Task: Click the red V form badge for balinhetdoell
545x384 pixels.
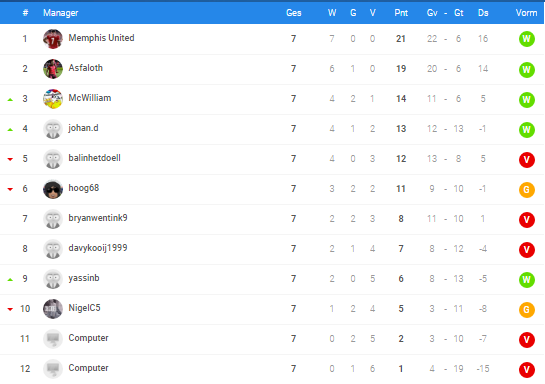Action: click(527, 160)
